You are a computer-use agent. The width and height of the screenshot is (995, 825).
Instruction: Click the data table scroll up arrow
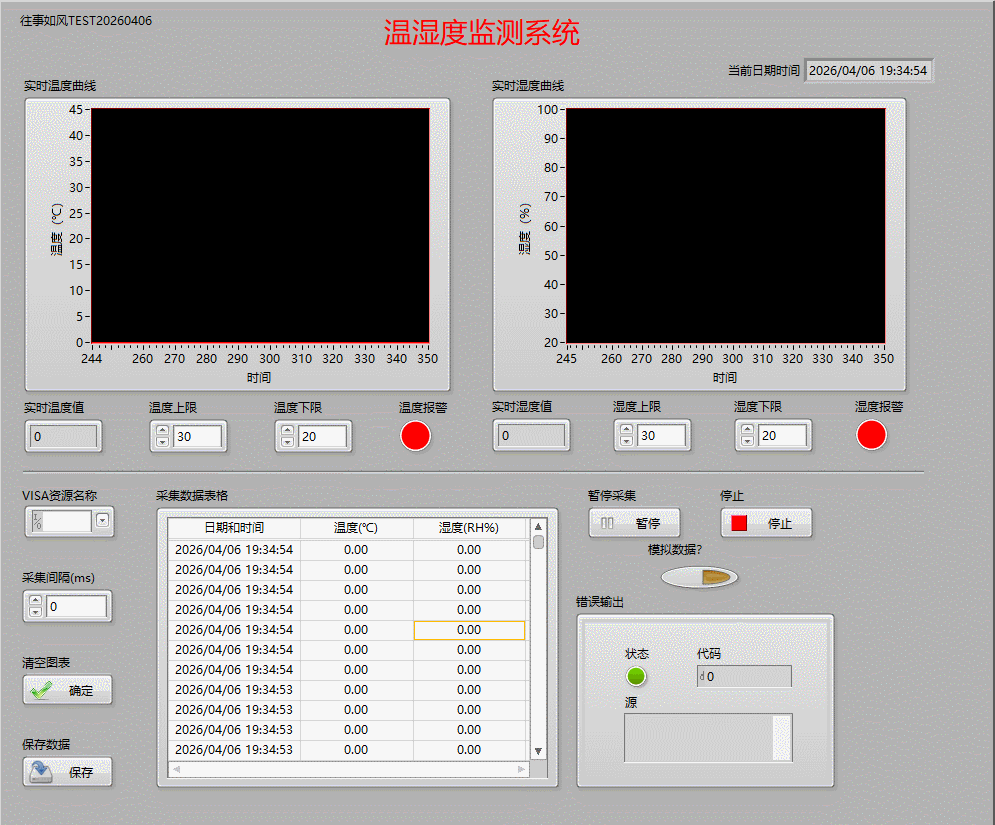(538, 527)
